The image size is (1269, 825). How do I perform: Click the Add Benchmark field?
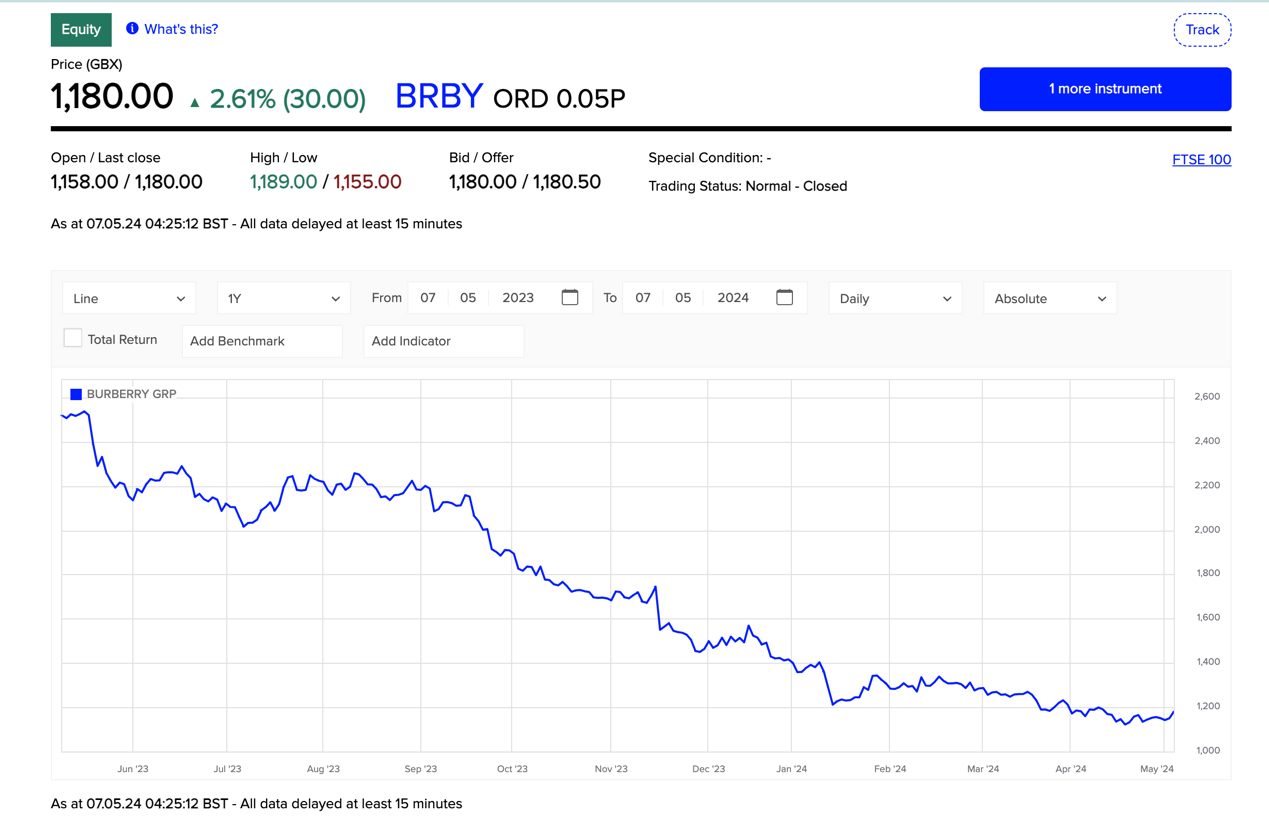262,341
